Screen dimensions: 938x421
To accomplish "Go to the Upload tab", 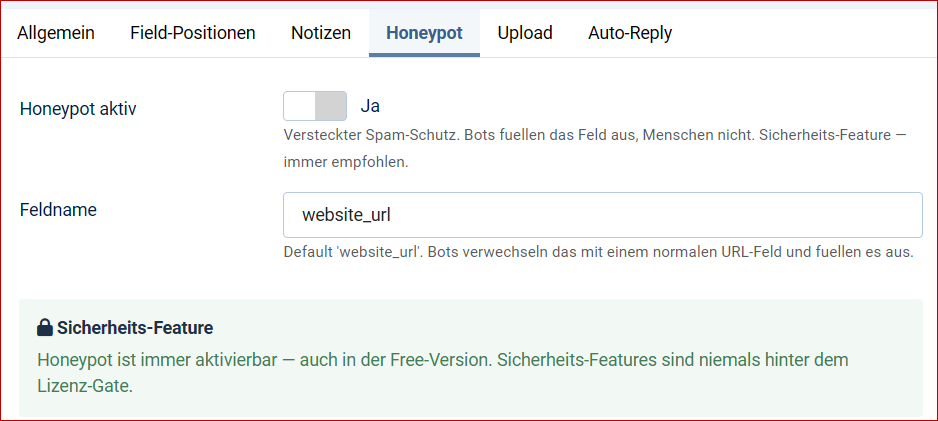I will pos(525,33).
